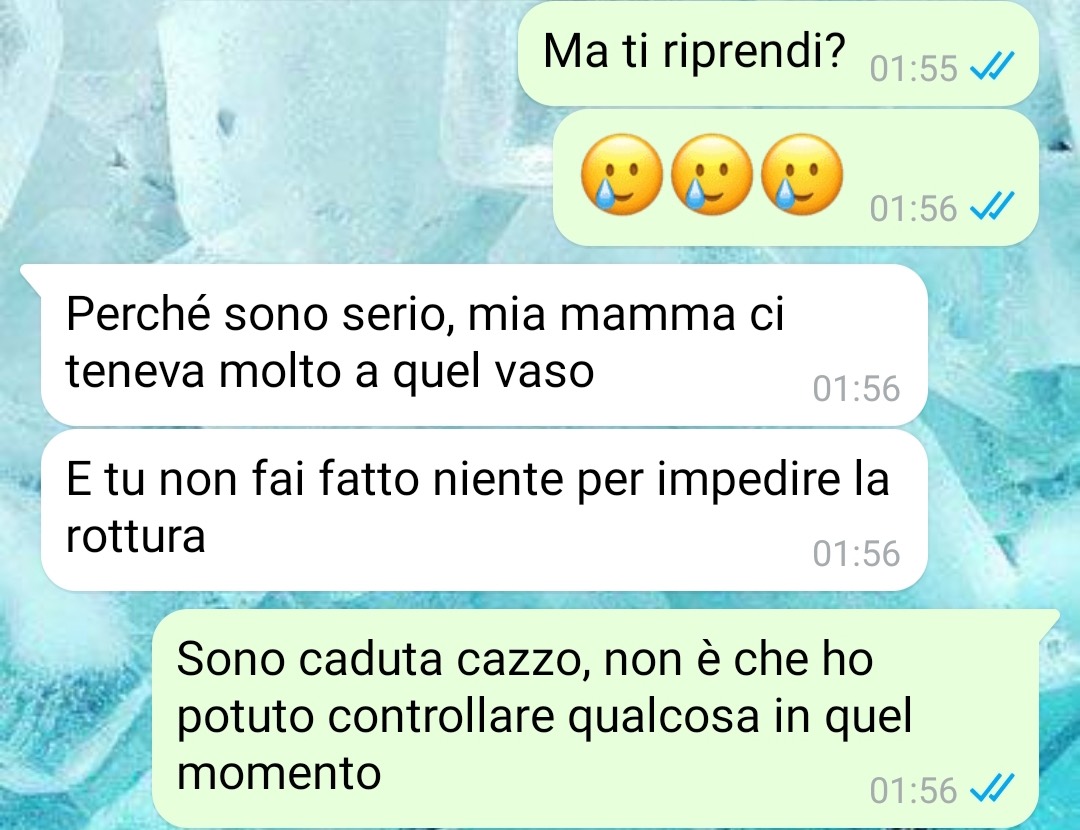Click blue read ticks on "Sono caduta" message

(x=992, y=789)
